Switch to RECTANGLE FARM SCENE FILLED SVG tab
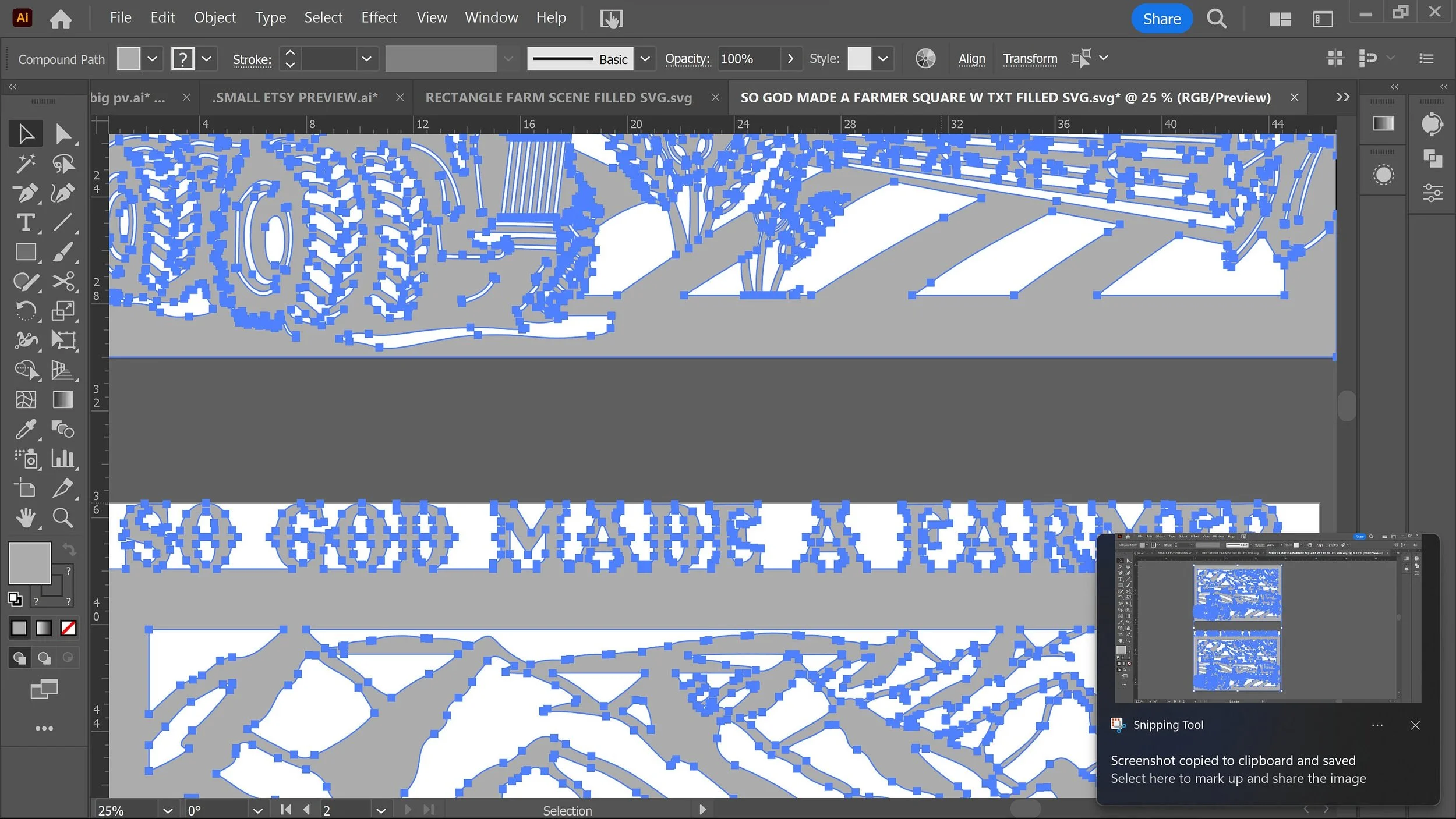Viewport: 1456px width, 819px height. [558, 98]
